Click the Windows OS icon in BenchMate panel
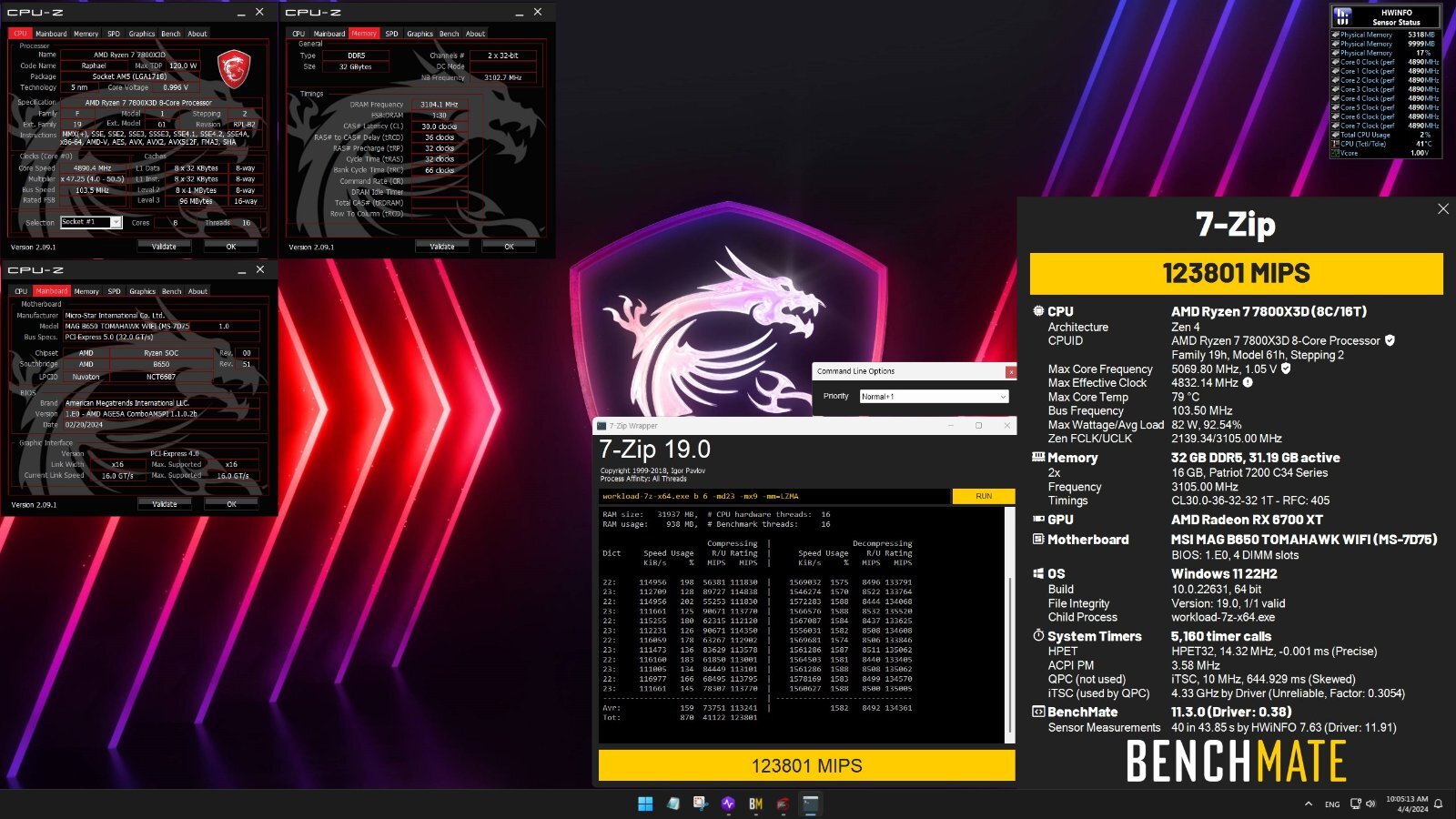Screen dimensions: 1456x819 [1037, 573]
